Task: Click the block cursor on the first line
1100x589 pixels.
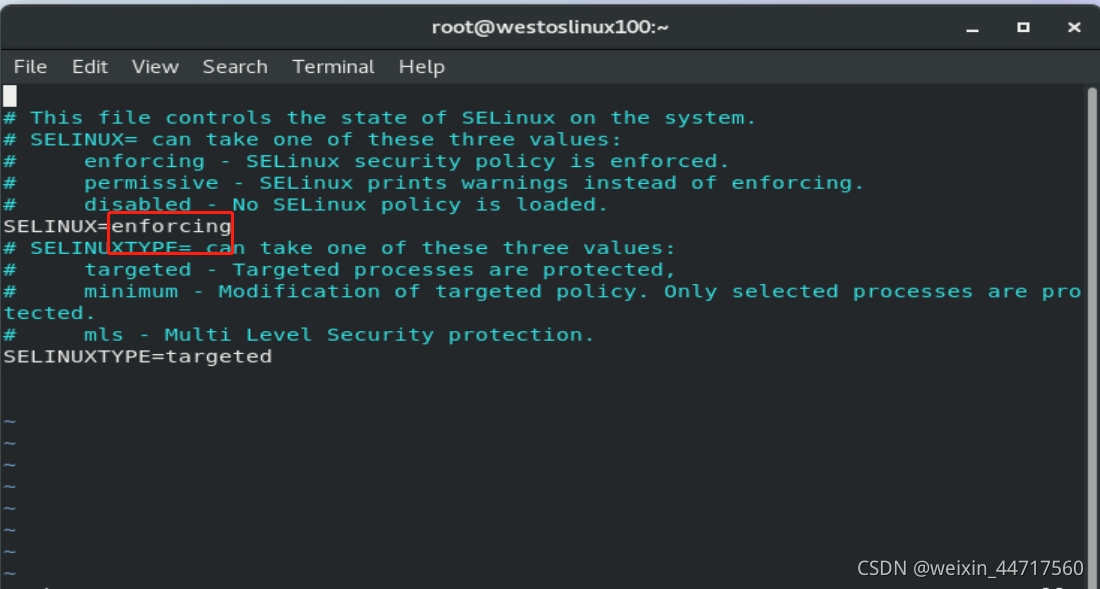Action: [x=10, y=96]
